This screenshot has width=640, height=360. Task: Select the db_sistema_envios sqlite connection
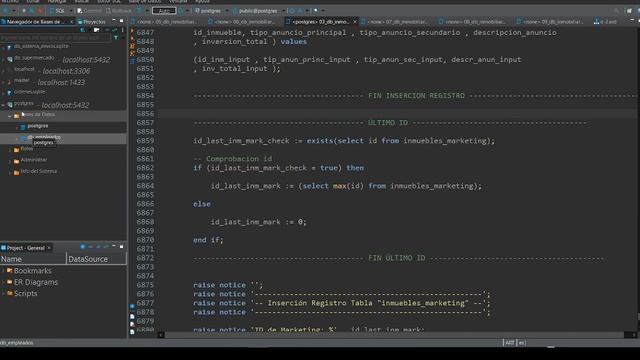[41, 47]
